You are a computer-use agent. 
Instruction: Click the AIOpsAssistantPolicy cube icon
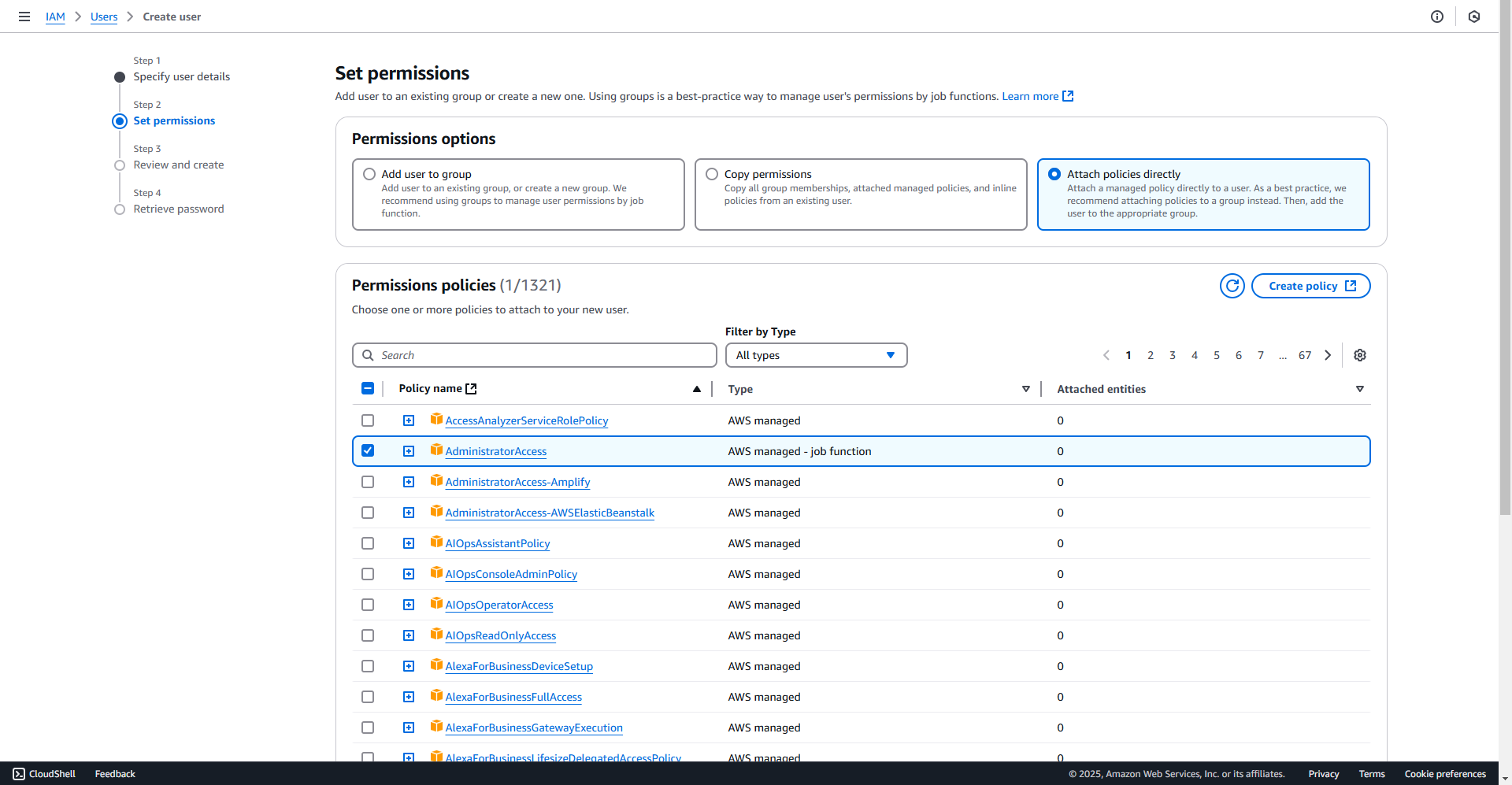tap(436, 542)
